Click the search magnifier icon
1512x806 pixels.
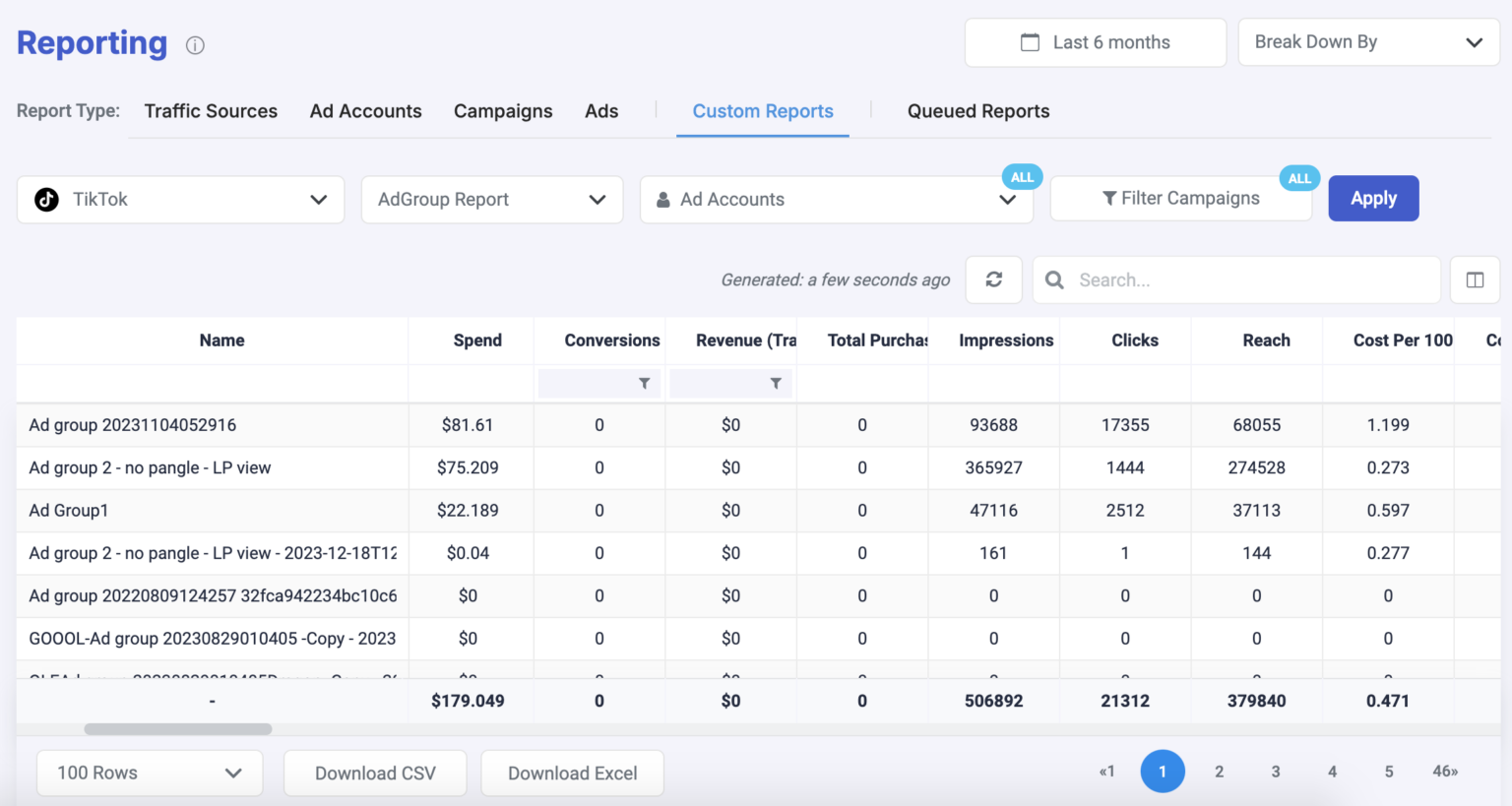pyautogui.click(x=1054, y=279)
